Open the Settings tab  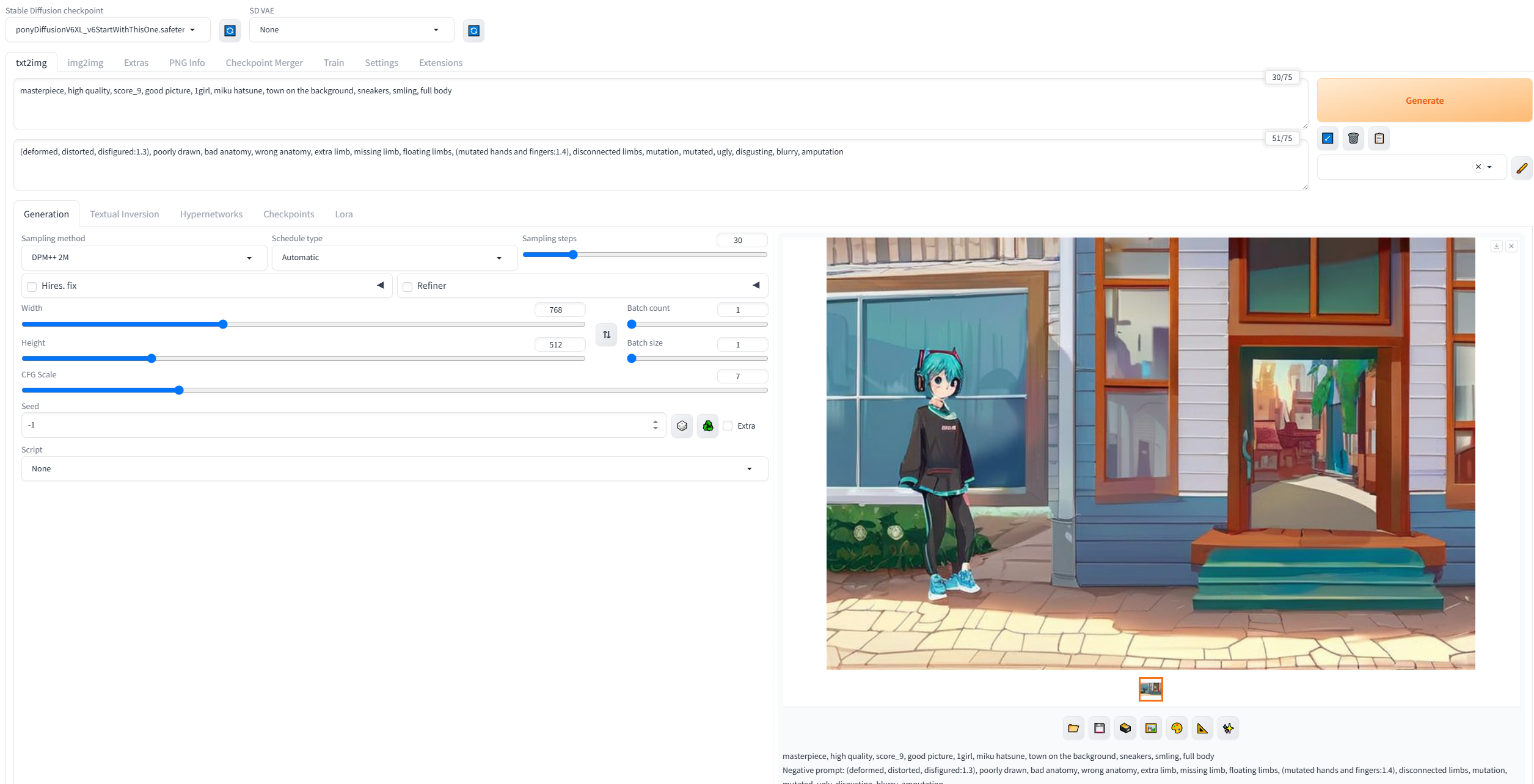381,62
